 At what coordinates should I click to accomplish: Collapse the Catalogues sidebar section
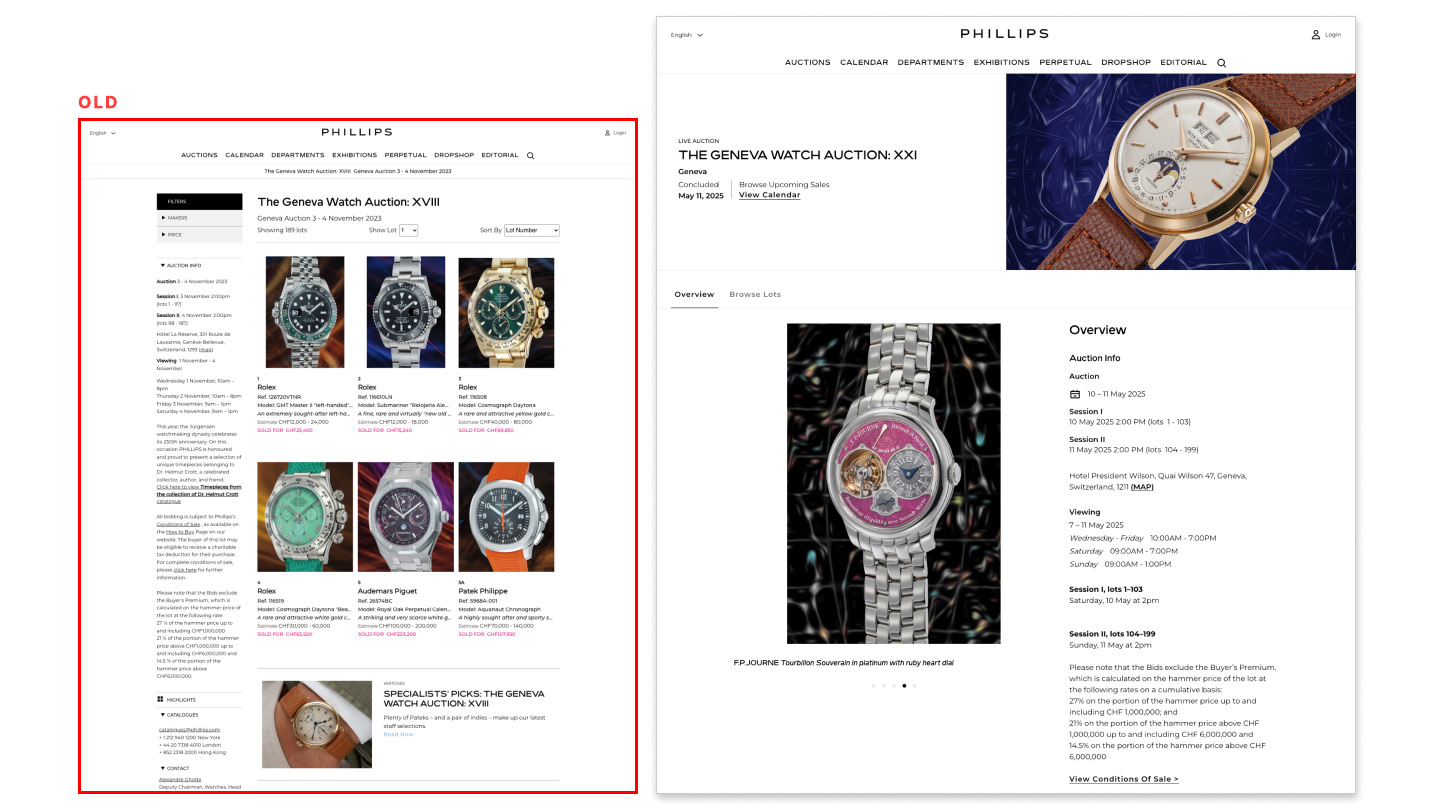(180, 715)
